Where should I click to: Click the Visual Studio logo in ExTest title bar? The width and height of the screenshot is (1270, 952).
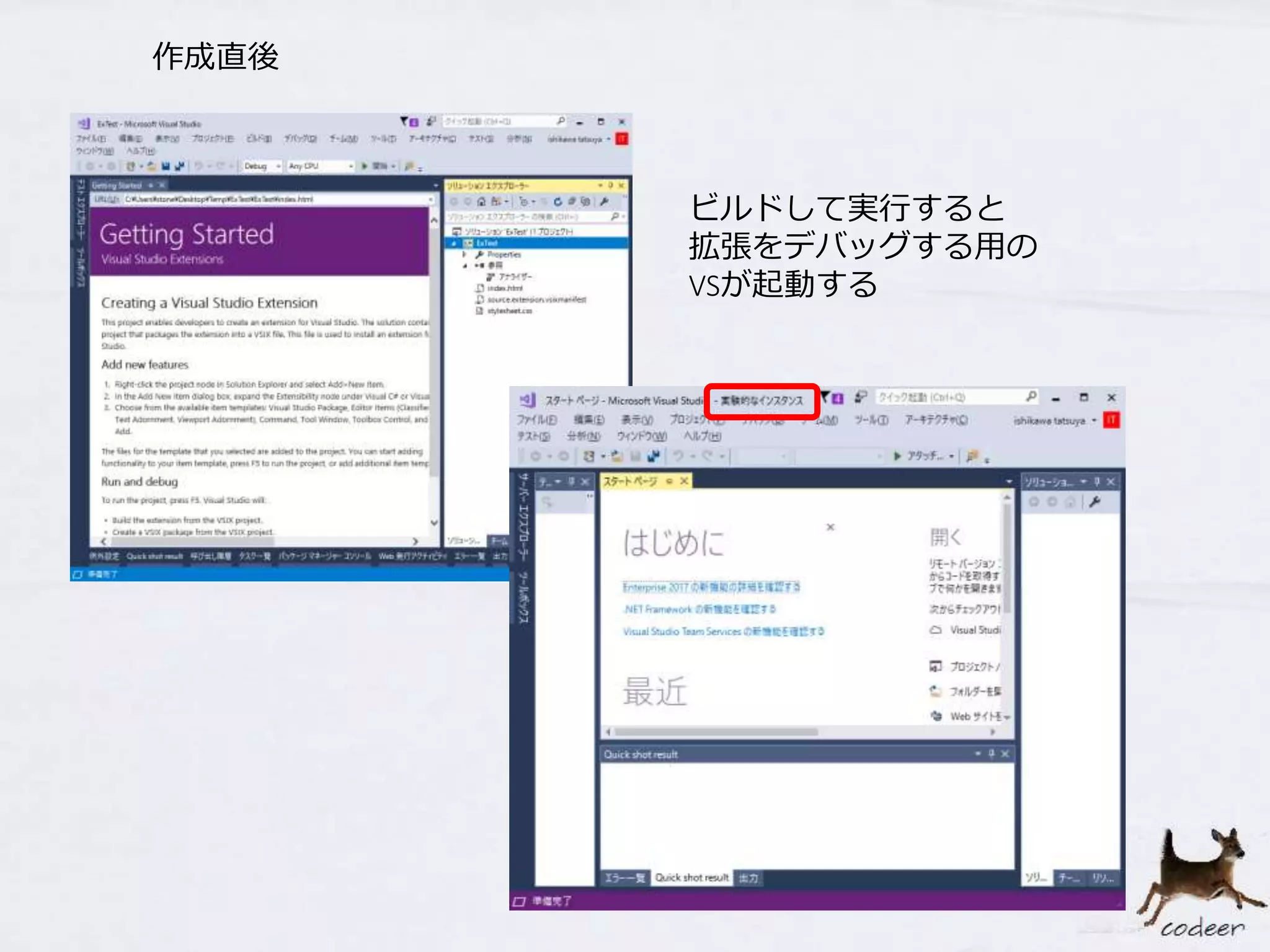pos(84,123)
